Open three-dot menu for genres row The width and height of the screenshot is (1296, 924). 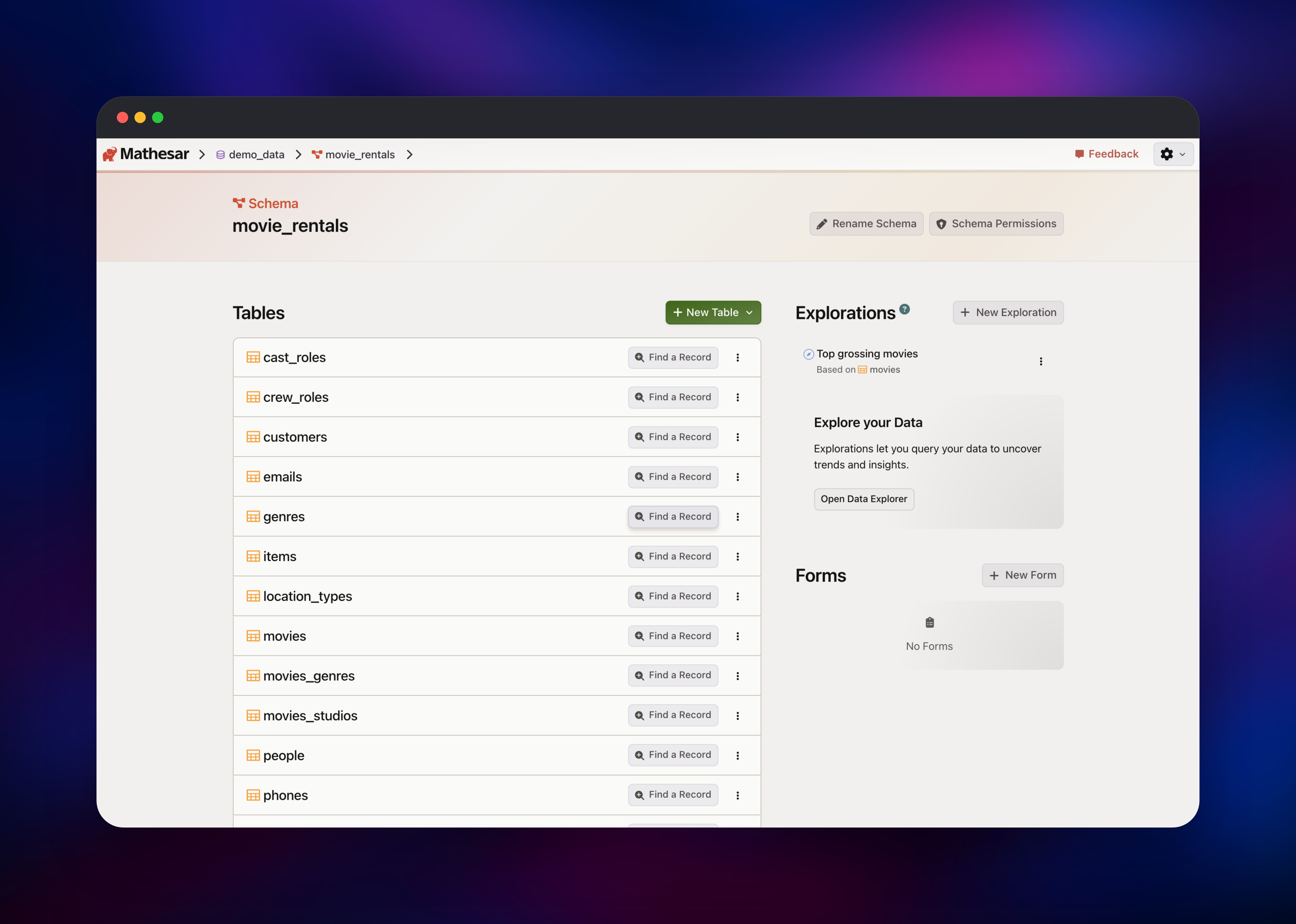click(738, 517)
